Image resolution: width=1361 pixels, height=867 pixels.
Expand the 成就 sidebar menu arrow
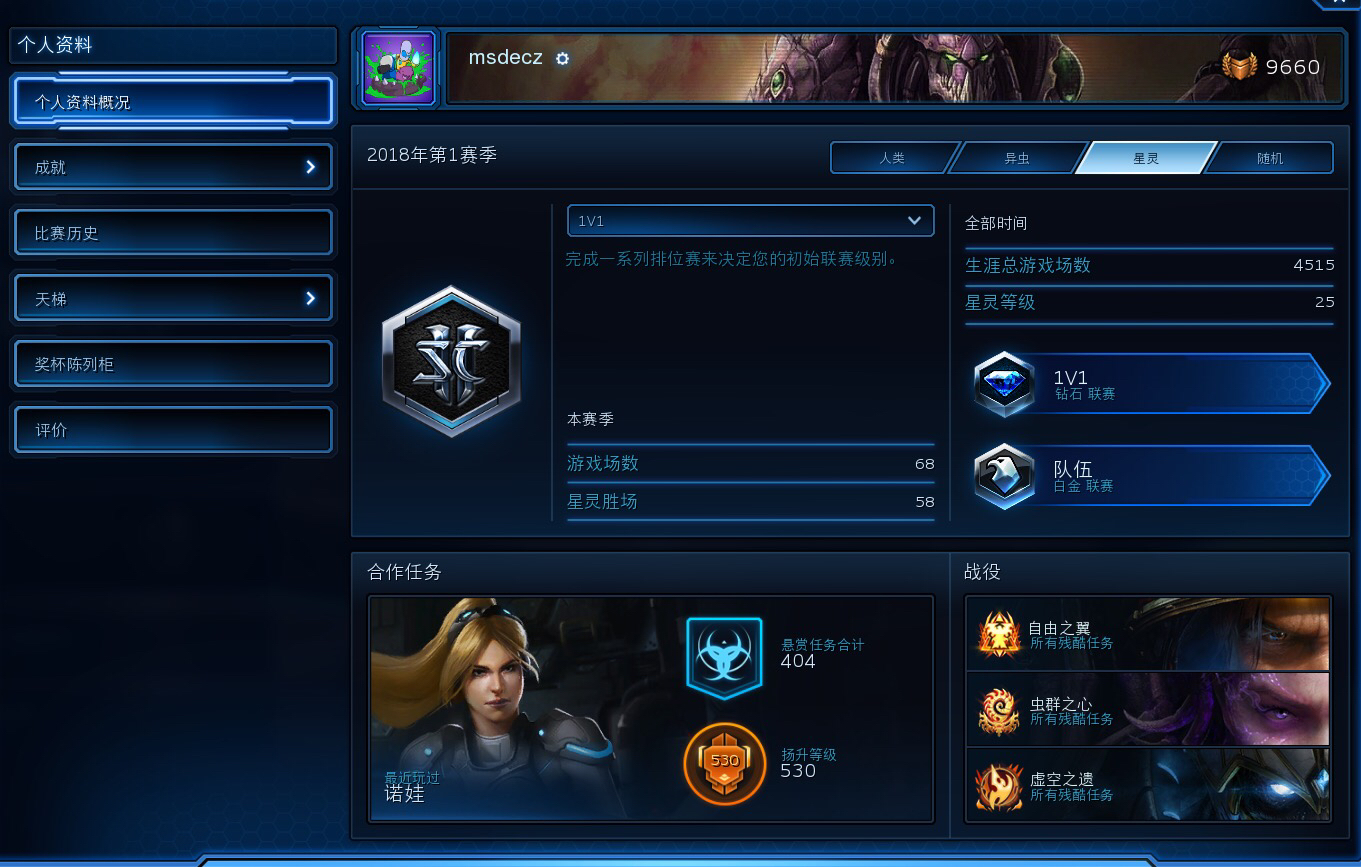pyautogui.click(x=310, y=167)
